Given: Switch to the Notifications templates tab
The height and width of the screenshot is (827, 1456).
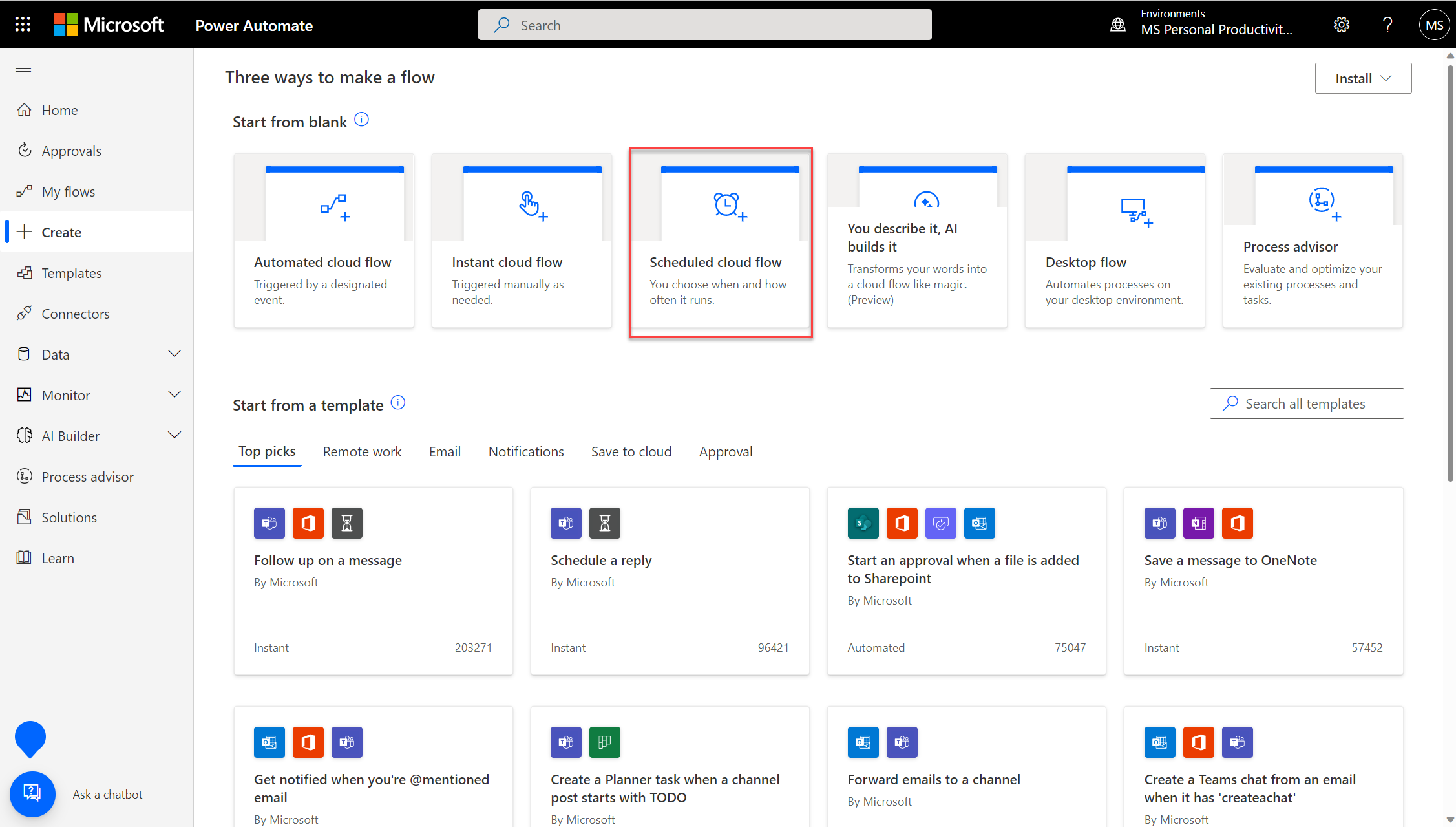Looking at the screenshot, I should [526, 451].
